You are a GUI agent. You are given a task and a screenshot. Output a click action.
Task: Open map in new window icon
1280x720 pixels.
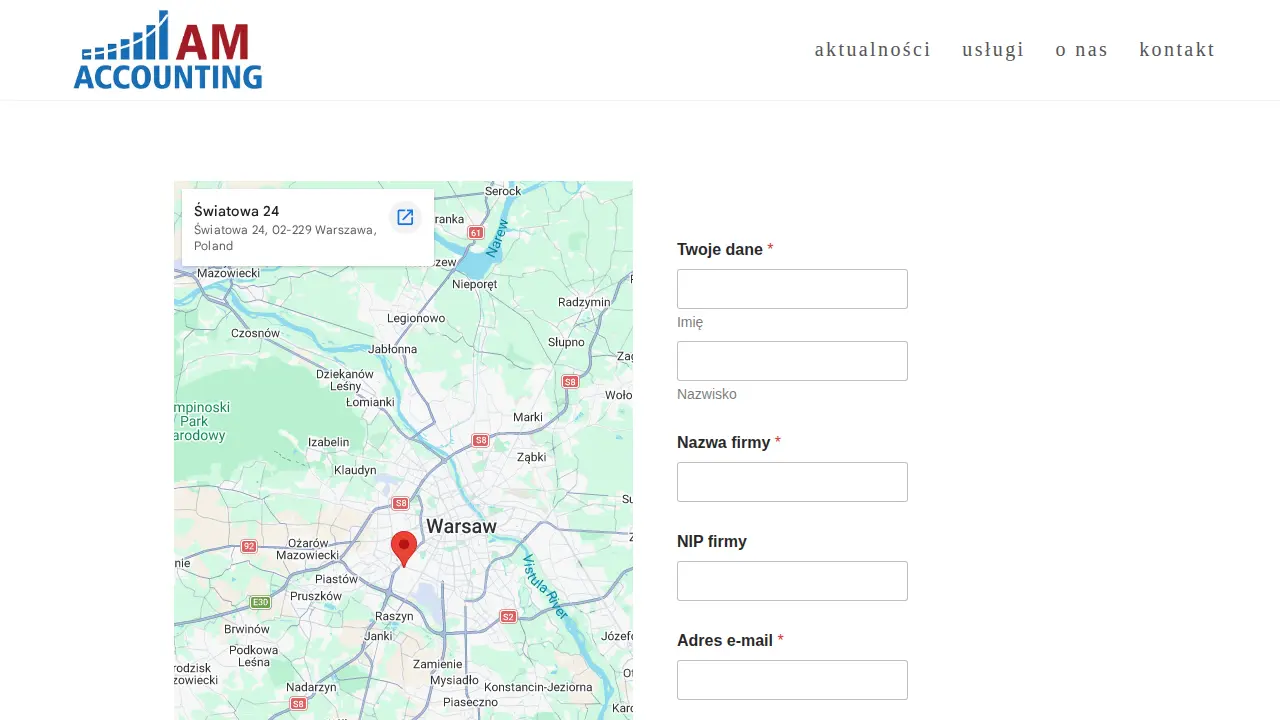pyautogui.click(x=405, y=217)
